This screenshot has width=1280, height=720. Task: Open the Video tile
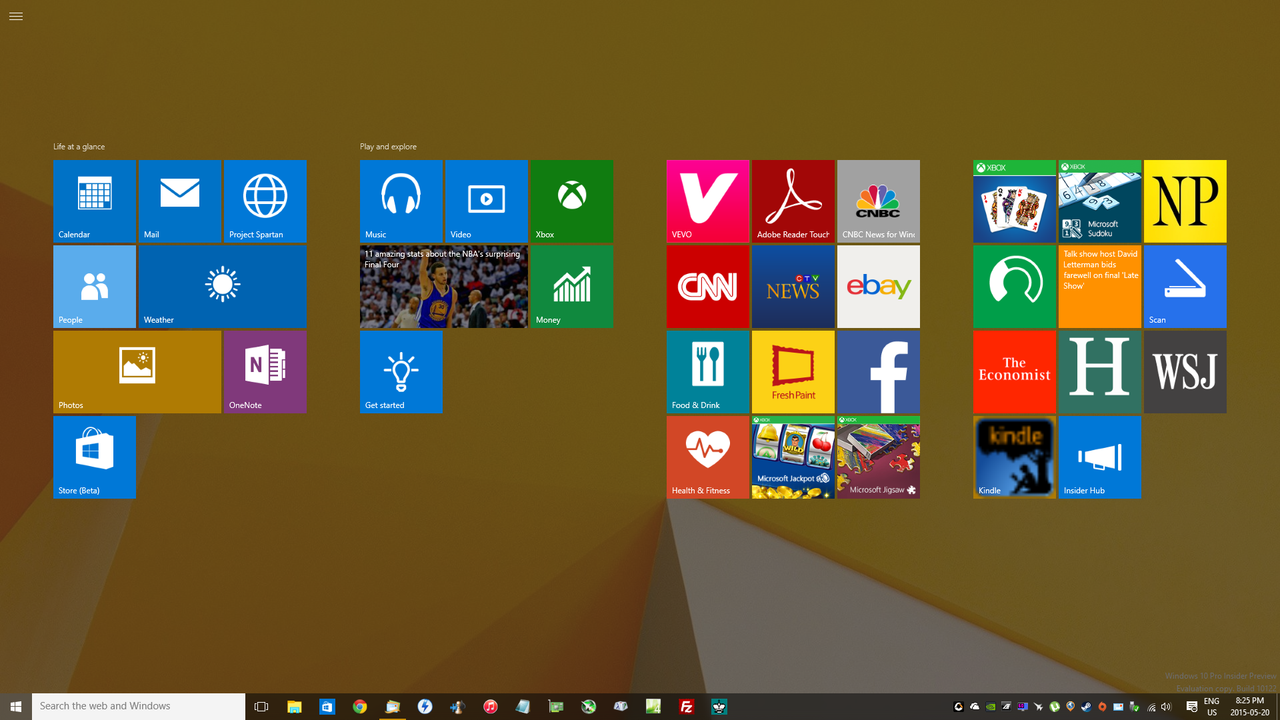click(486, 201)
